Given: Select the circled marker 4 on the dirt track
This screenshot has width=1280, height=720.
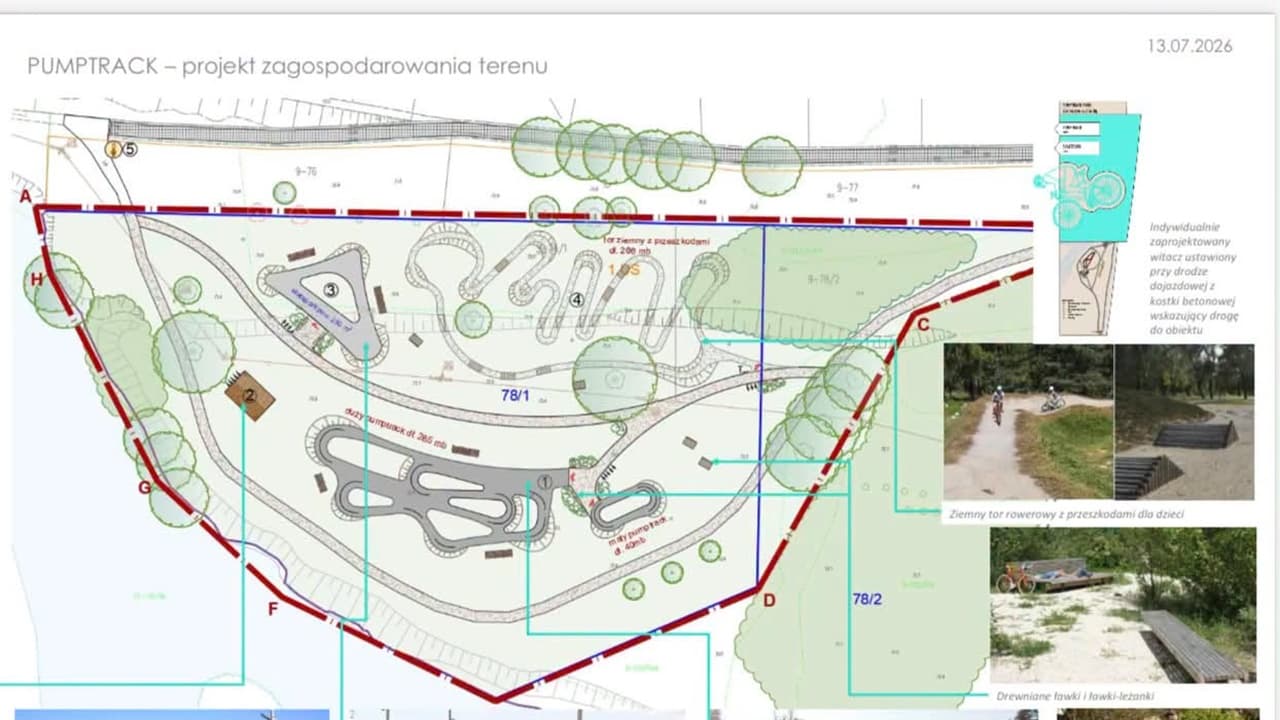Looking at the screenshot, I should pos(576,299).
